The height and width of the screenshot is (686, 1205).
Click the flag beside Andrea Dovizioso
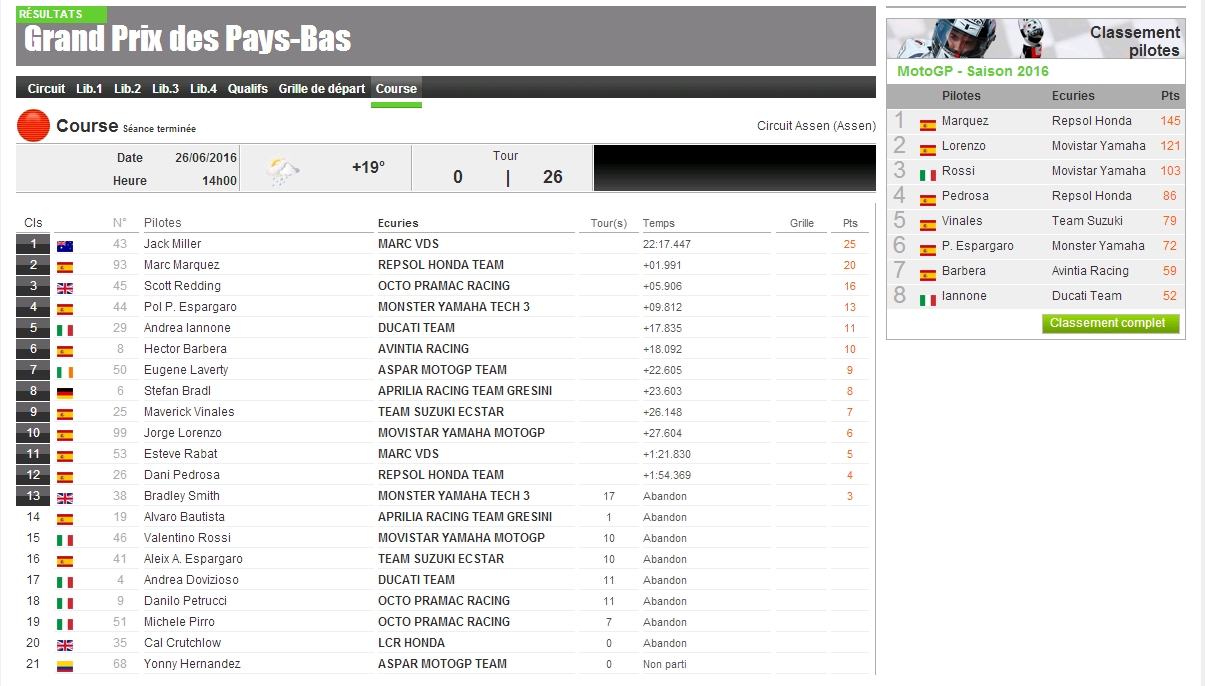65,582
